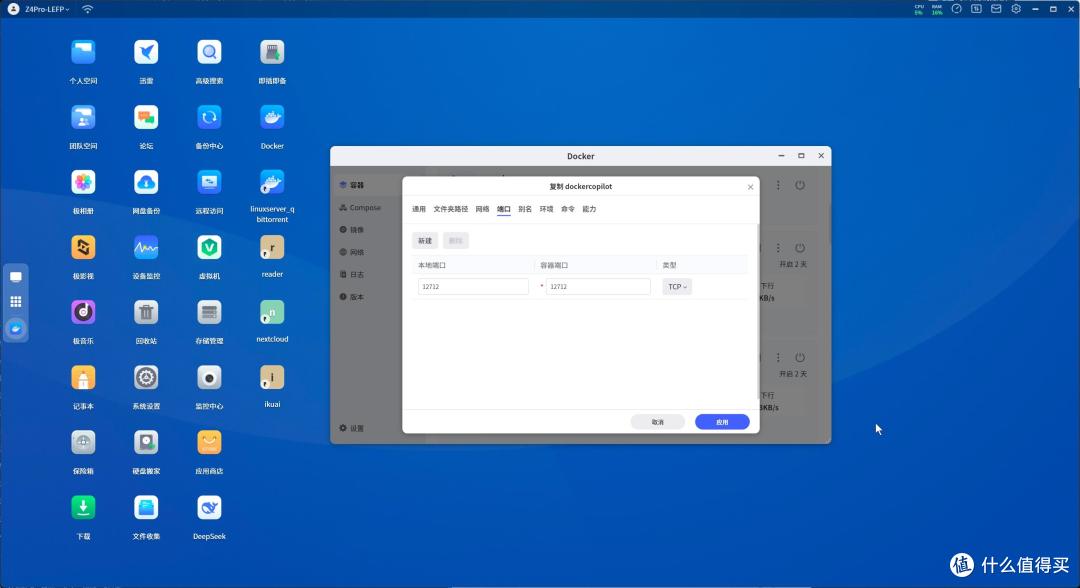Launch 备份中心 from the desktop

[x=209, y=117]
